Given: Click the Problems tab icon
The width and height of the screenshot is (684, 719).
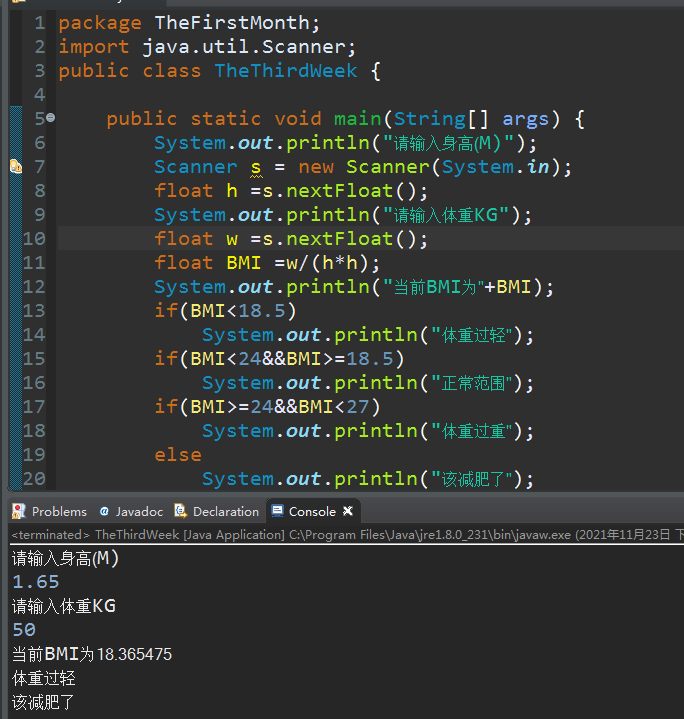Looking at the screenshot, I should coord(19,511).
